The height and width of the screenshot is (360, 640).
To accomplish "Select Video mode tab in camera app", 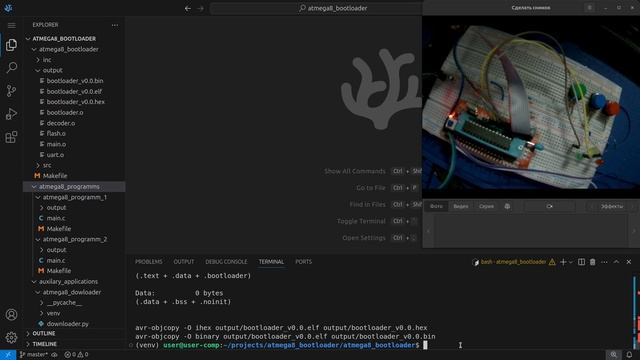I will 460,207.
